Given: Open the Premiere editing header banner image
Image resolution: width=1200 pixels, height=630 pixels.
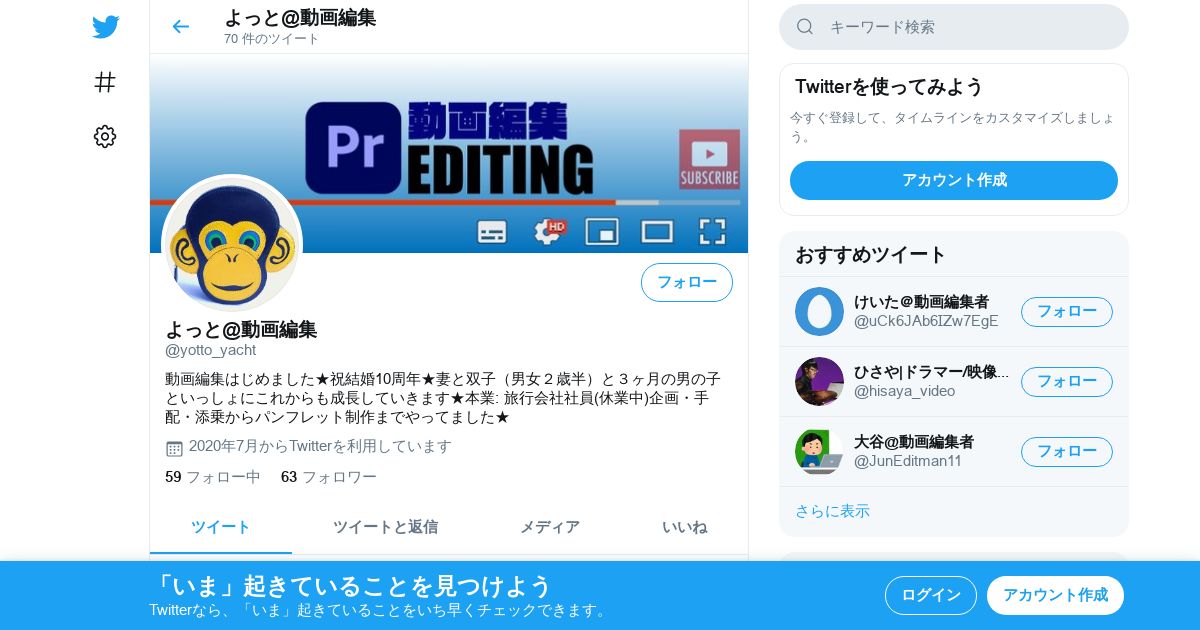Looking at the screenshot, I should coord(449,153).
